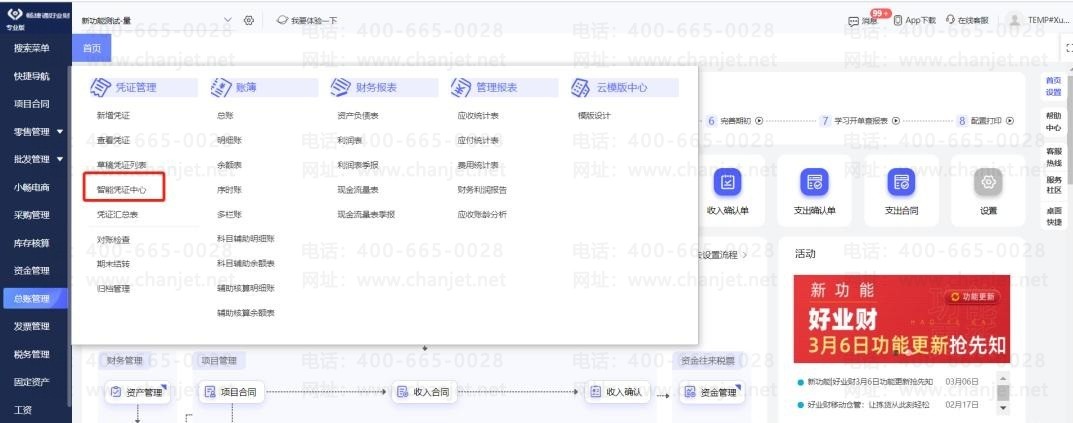Open 在线客服 headset support

point(967,21)
